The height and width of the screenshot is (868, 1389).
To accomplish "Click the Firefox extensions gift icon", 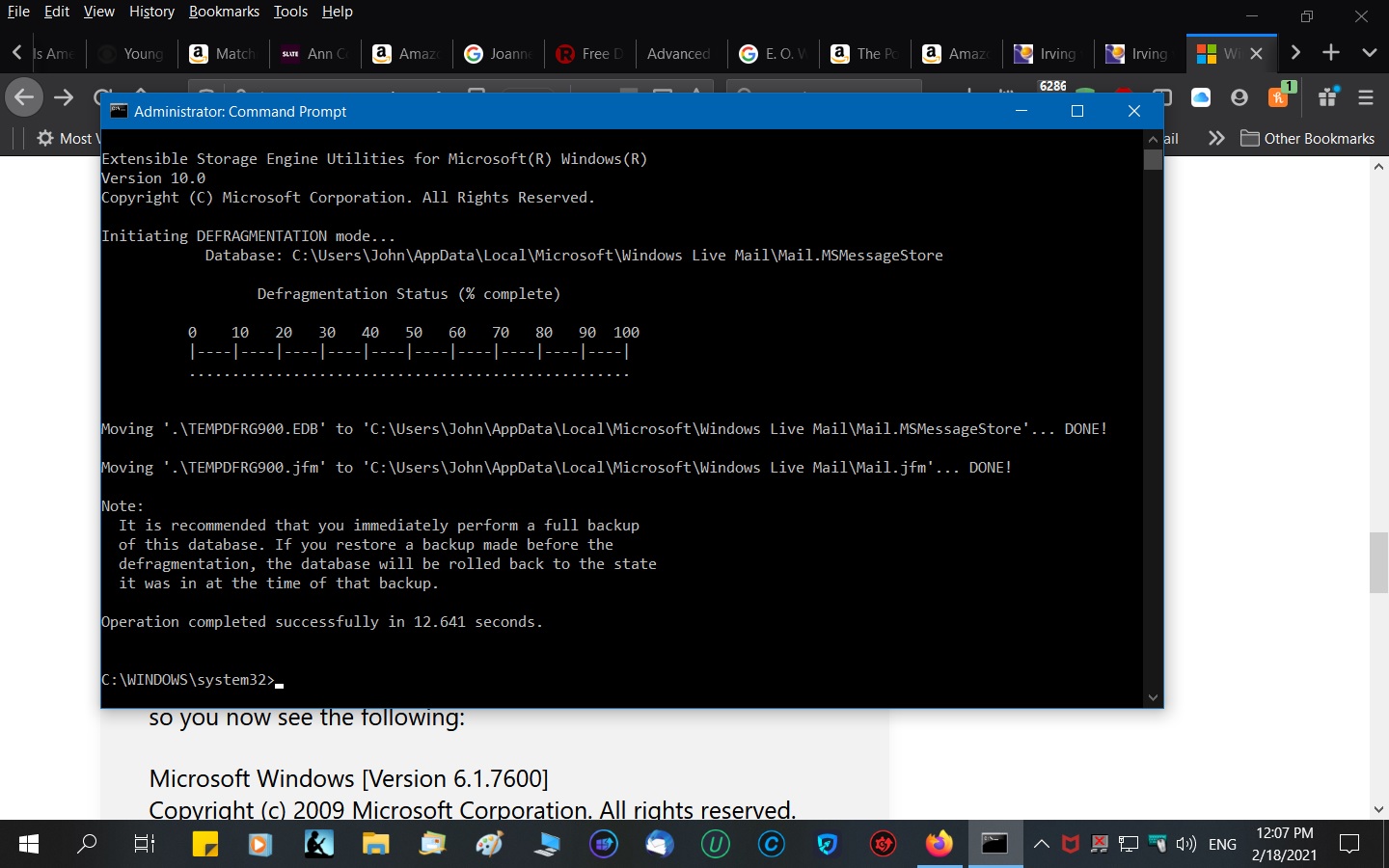I will click(x=1328, y=96).
